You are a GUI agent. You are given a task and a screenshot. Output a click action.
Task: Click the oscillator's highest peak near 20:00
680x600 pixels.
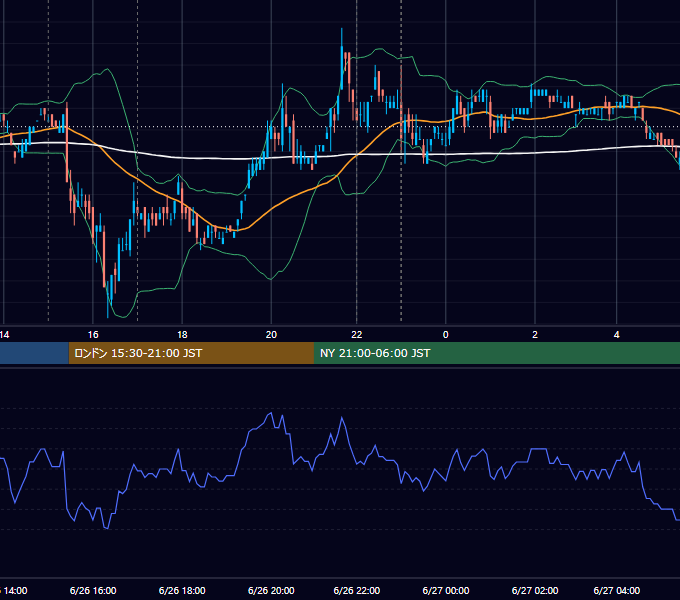pyautogui.click(x=271, y=413)
